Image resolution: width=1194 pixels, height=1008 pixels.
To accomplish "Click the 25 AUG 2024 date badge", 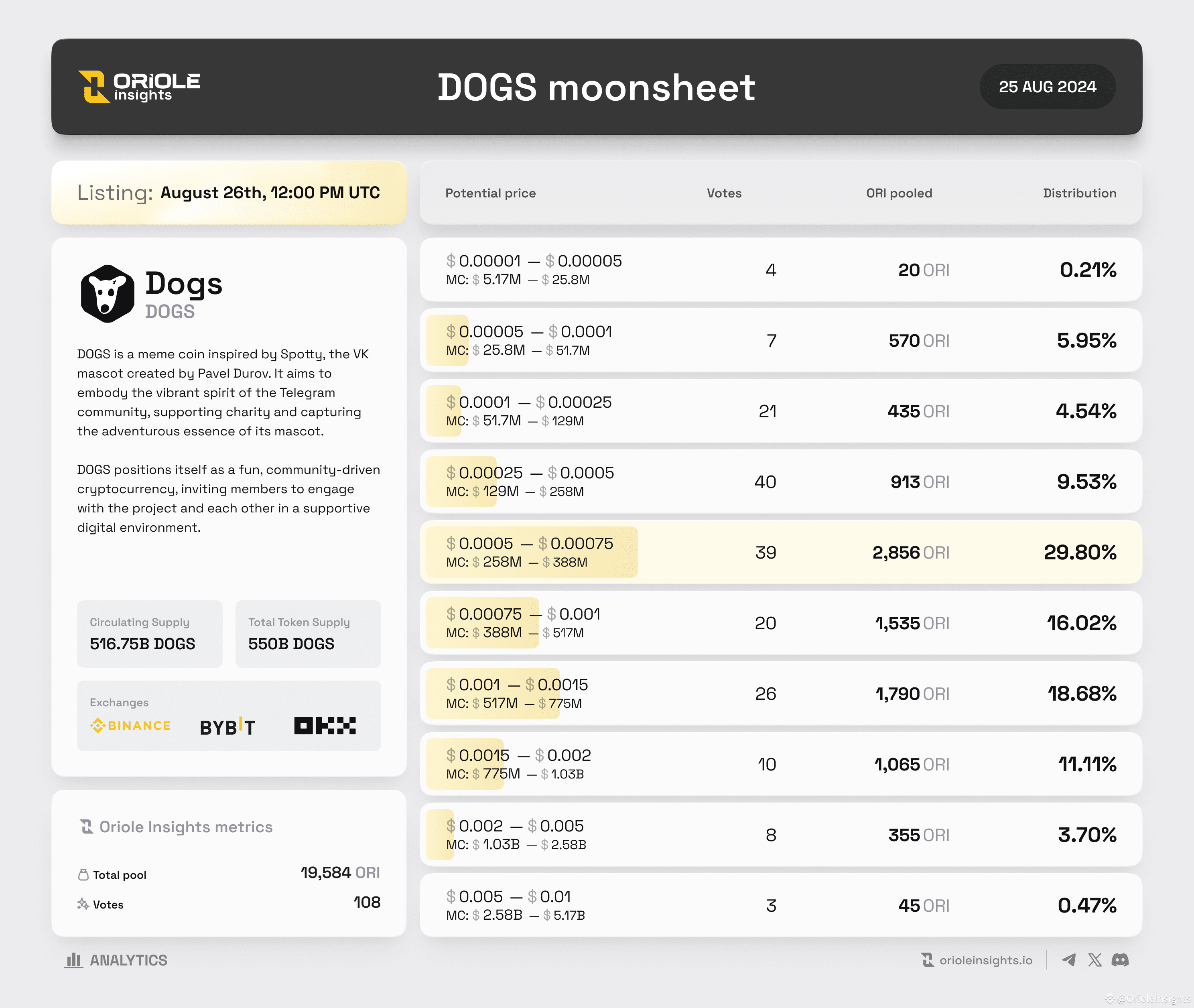I will [1047, 87].
